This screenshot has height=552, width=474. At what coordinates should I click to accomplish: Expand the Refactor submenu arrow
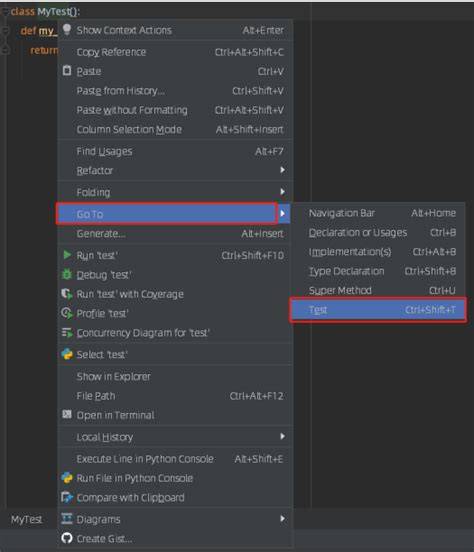(282, 170)
